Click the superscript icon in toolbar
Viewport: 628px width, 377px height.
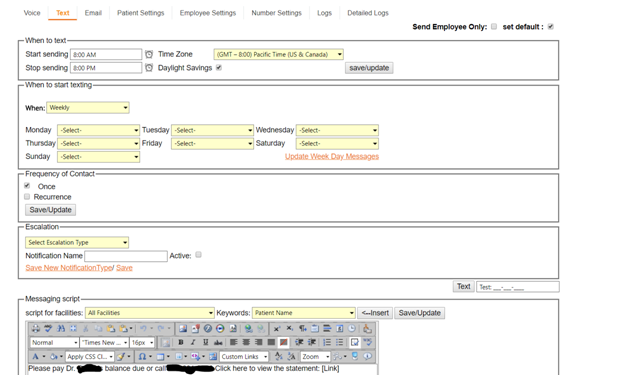[x=277, y=329]
